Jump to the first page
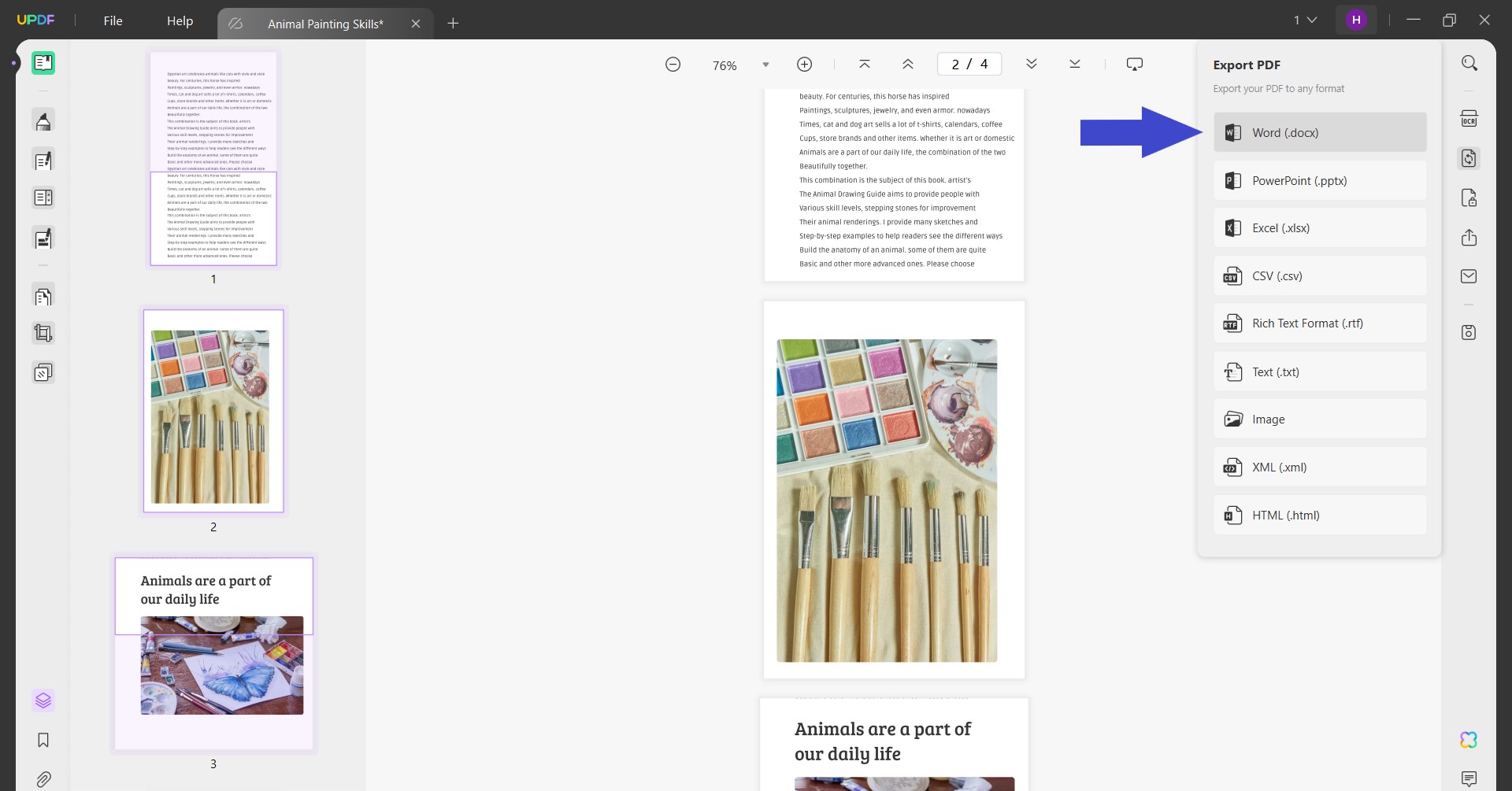 point(865,65)
